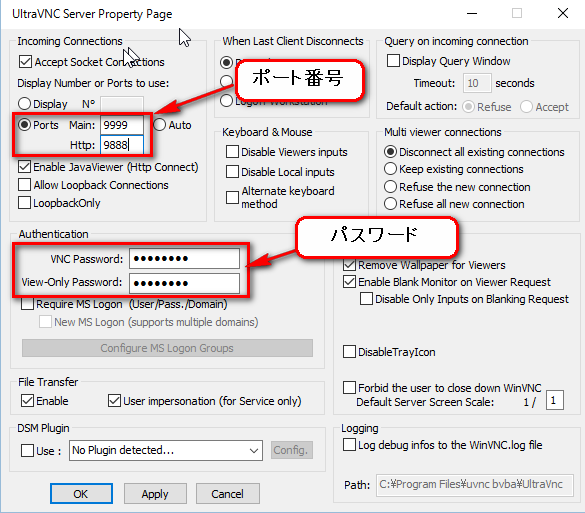Enable Log debug infos to WinVNC.log file
Screen dimensions: 585x513
pos(349,445)
